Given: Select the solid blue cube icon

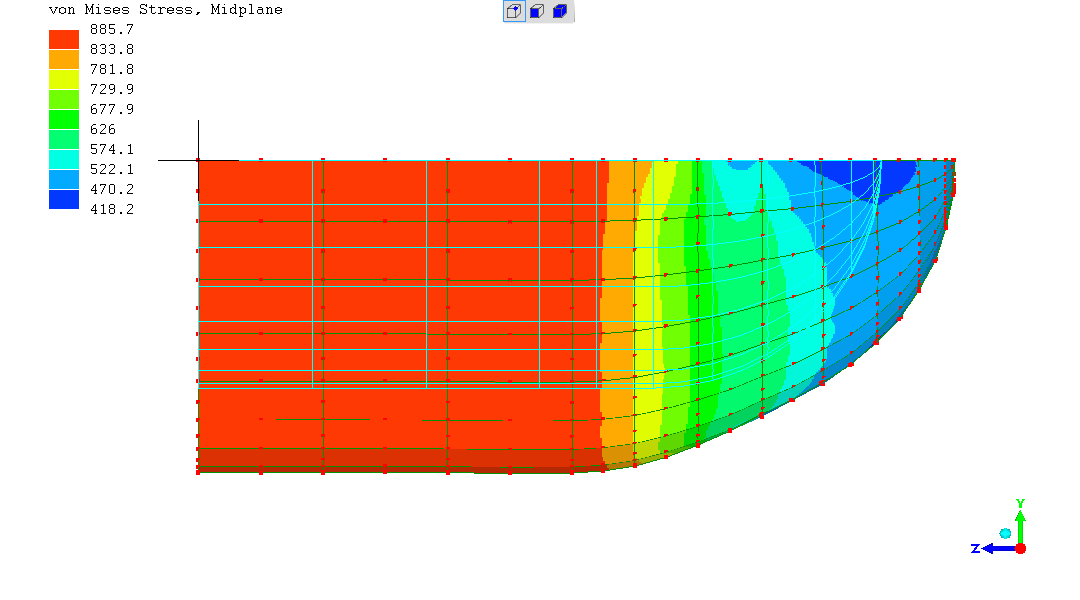Looking at the screenshot, I should [x=560, y=12].
